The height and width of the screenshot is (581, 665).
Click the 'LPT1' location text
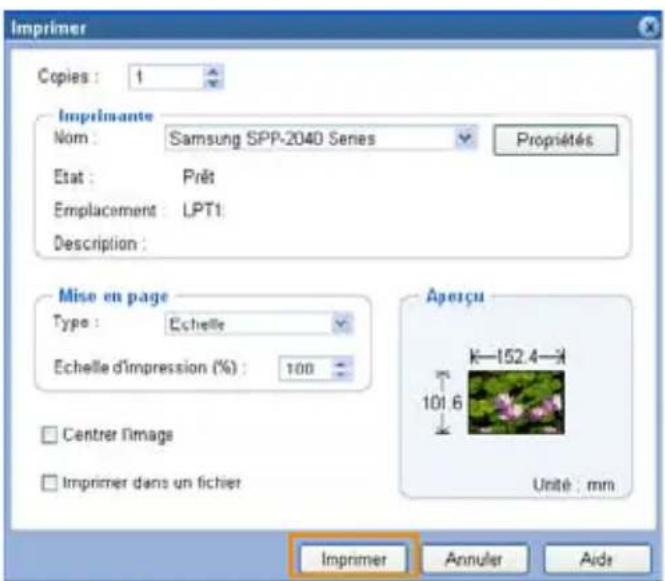click(x=203, y=210)
